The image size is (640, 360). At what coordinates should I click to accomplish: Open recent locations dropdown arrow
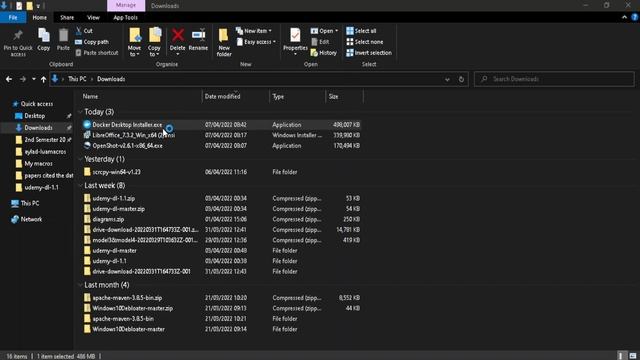coord(33,79)
